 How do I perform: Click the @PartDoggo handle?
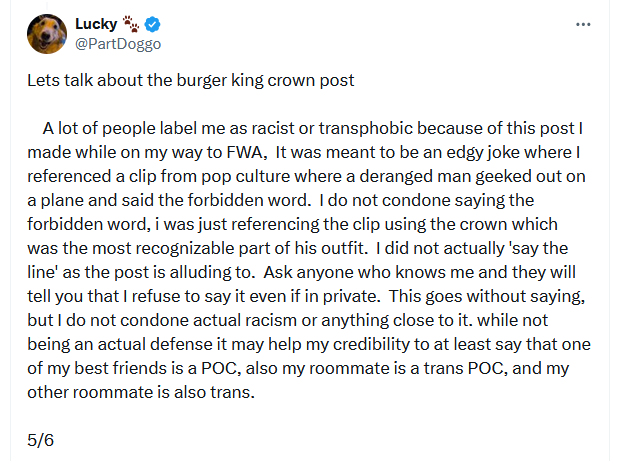point(117,44)
